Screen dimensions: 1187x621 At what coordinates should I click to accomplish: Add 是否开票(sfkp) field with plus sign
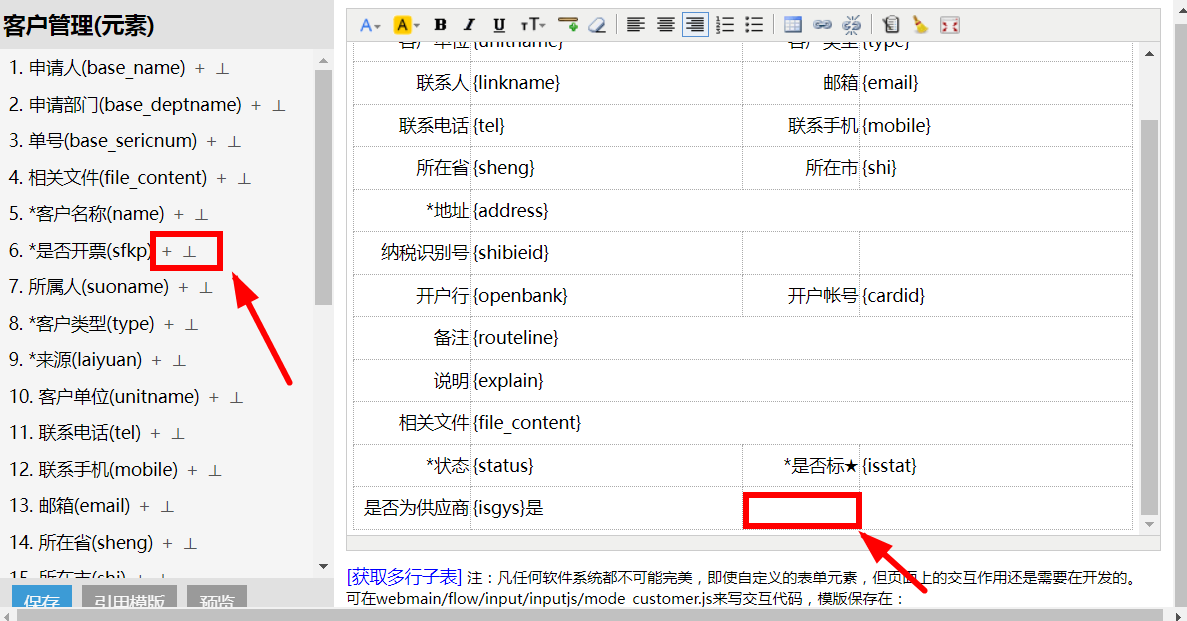(167, 251)
